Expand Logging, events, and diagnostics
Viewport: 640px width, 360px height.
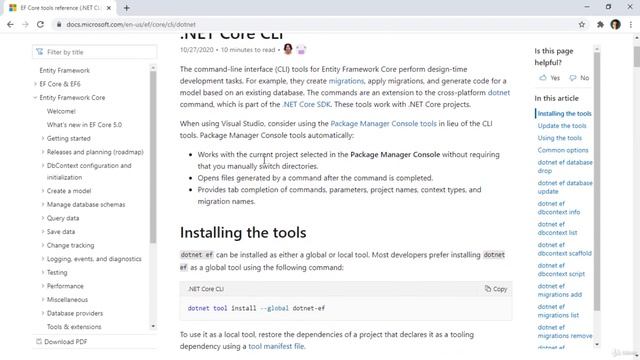[42, 259]
